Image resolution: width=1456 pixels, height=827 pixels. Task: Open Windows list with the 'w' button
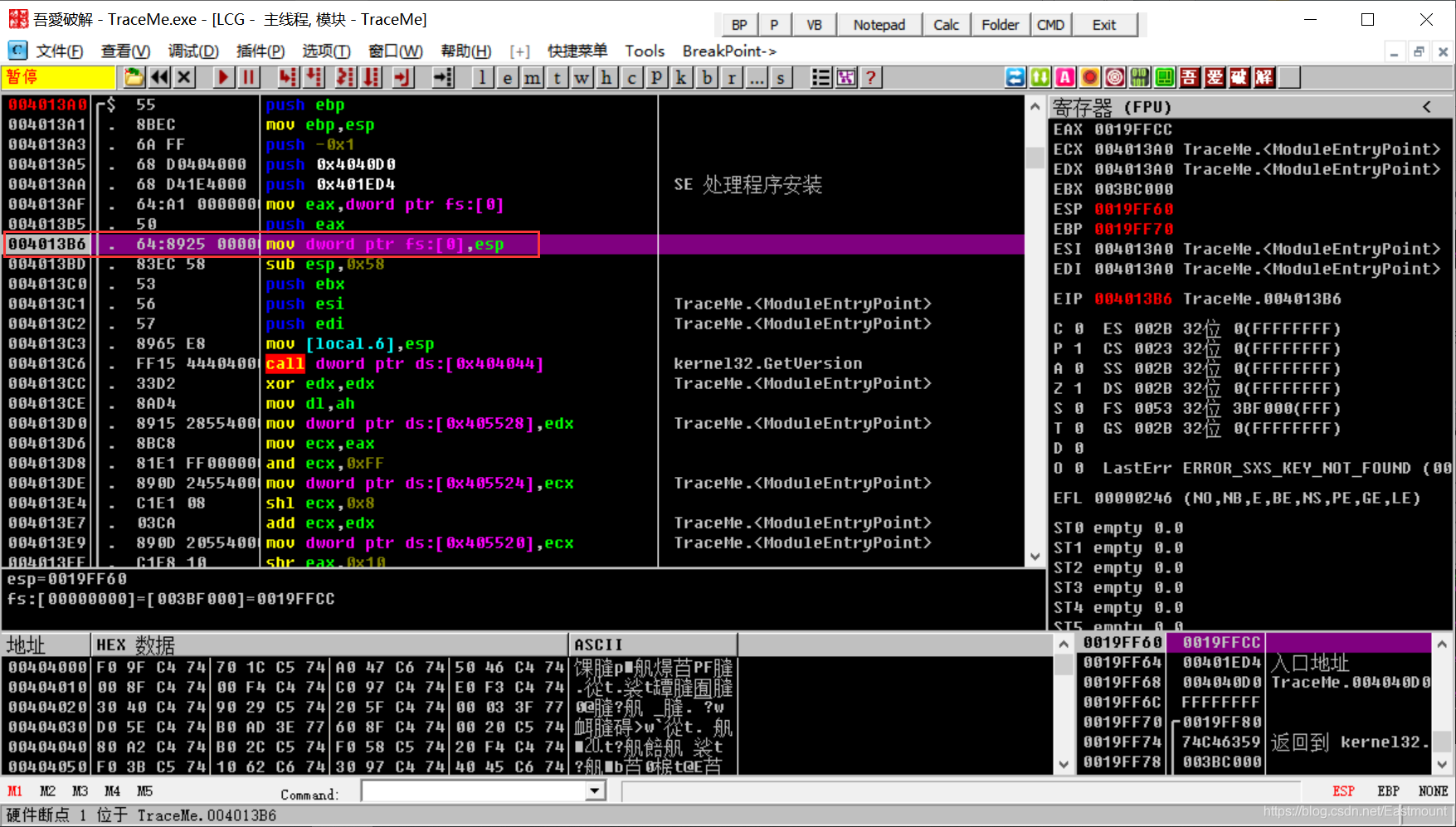click(582, 78)
